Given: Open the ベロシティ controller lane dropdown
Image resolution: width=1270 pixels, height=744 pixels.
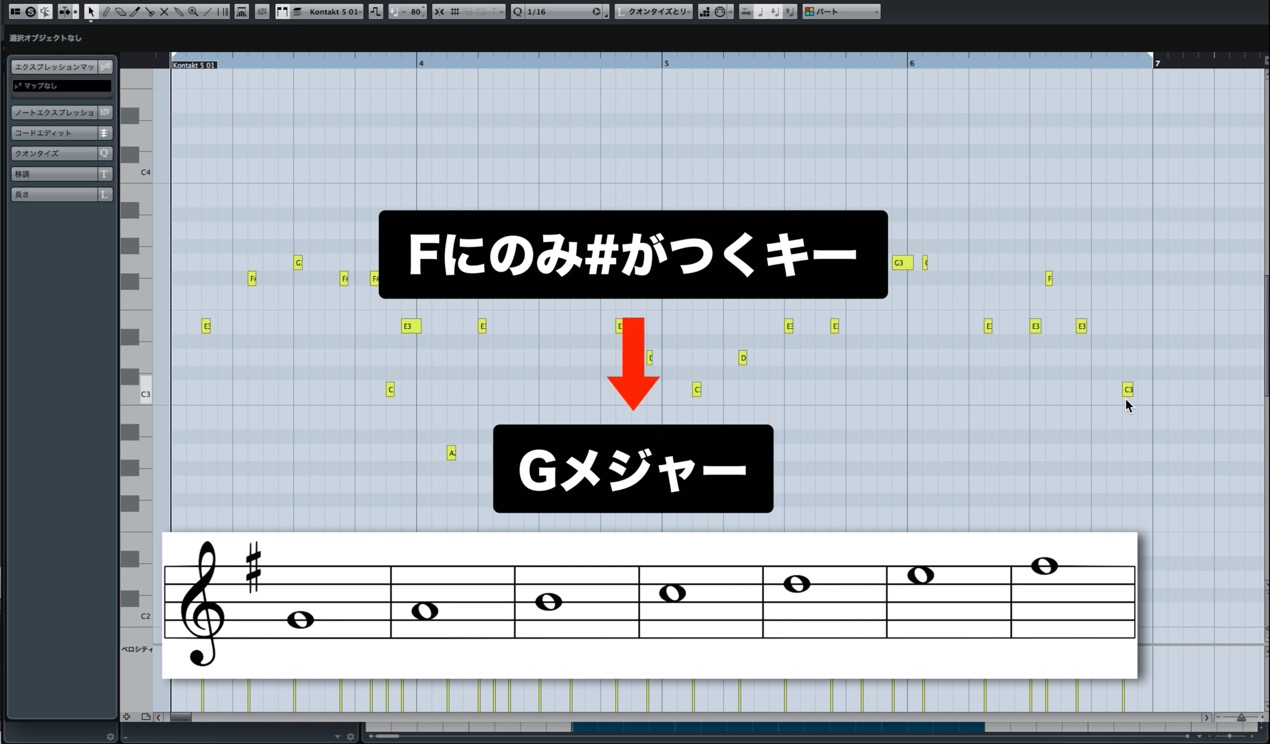Looking at the screenshot, I should point(137,649).
